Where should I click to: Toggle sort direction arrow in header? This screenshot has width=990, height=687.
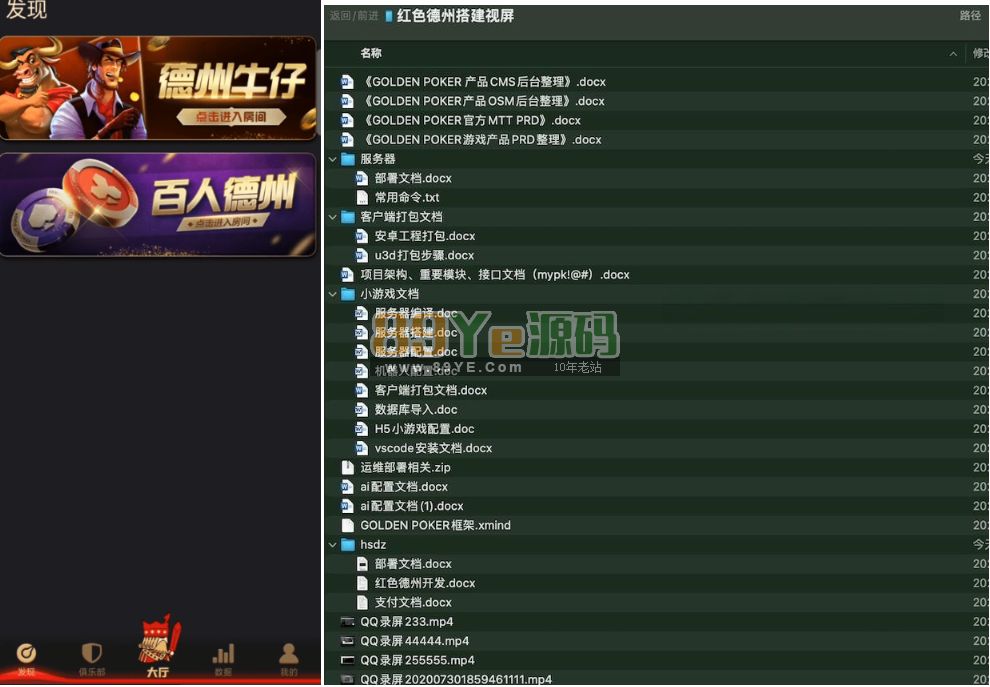[953, 54]
